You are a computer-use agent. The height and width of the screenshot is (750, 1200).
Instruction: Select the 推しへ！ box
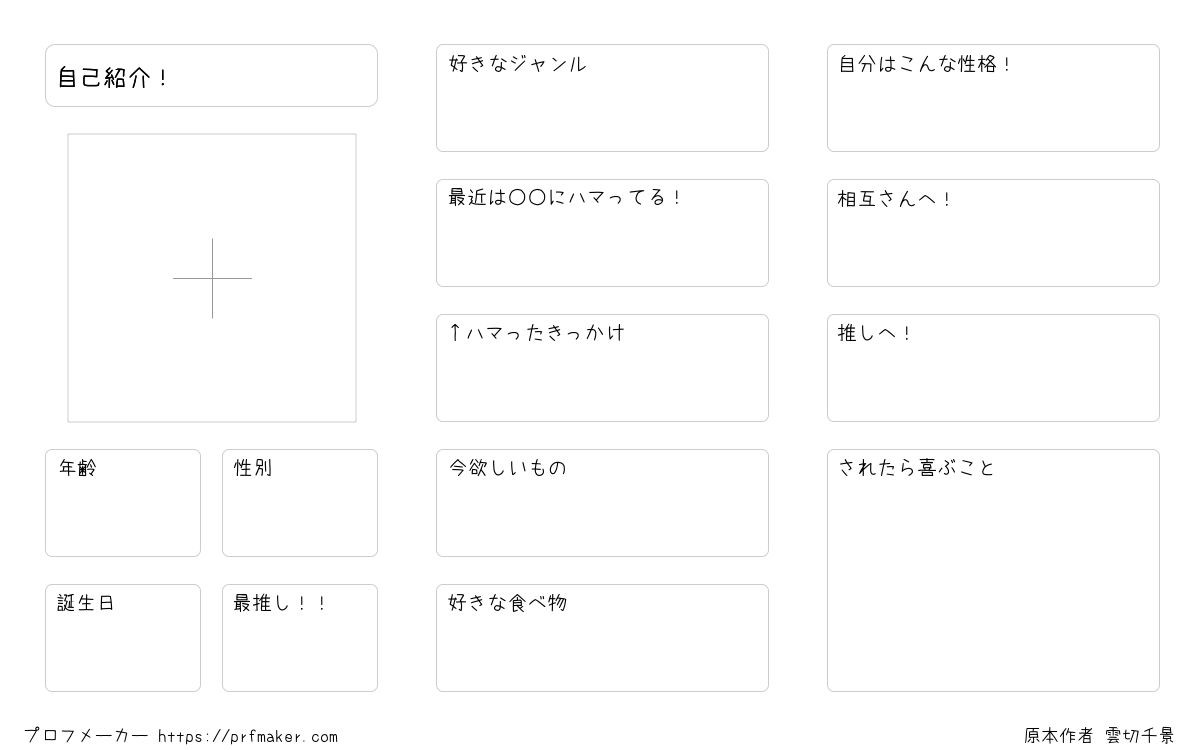click(993, 368)
